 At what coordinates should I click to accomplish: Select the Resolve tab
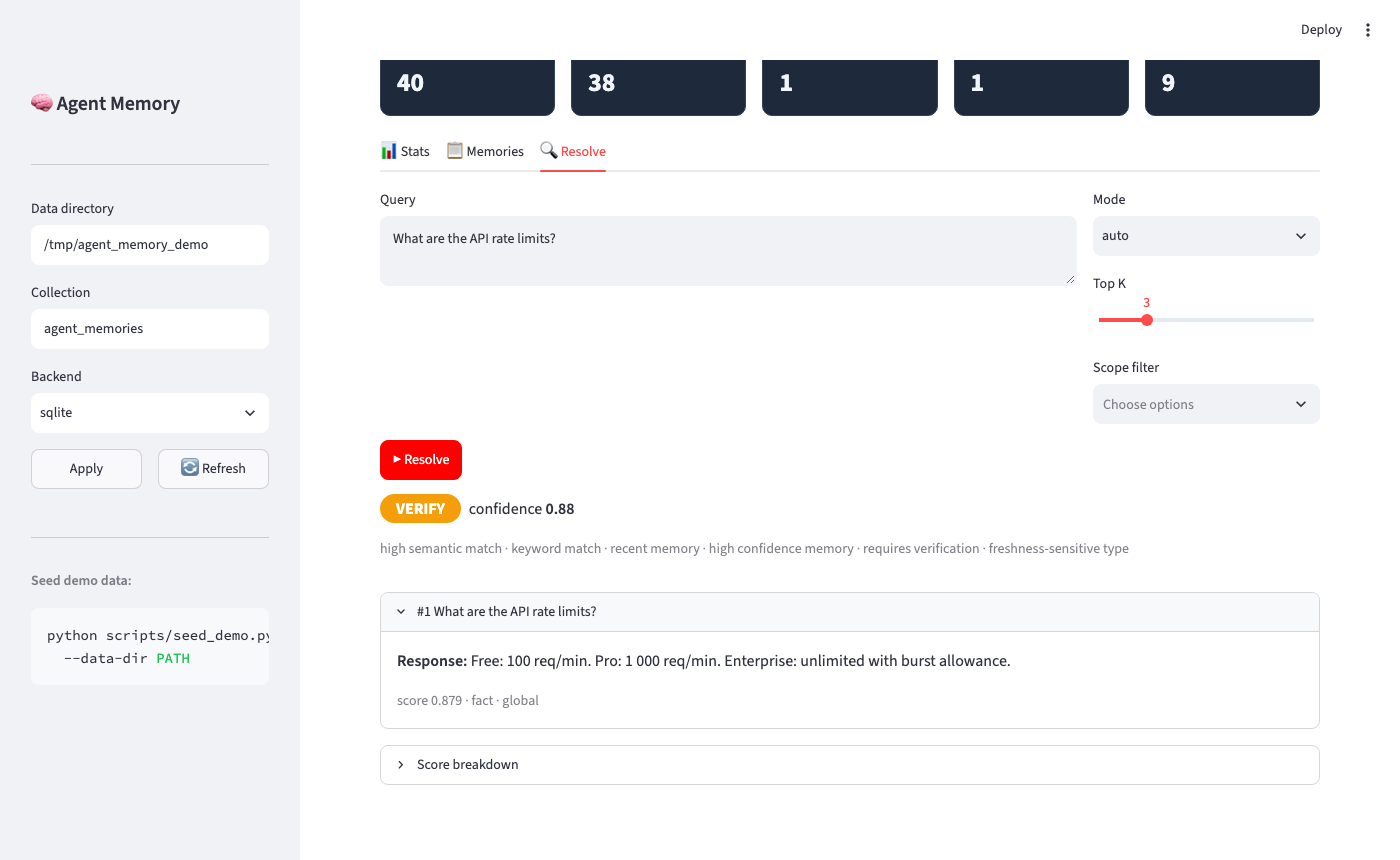(573, 151)
